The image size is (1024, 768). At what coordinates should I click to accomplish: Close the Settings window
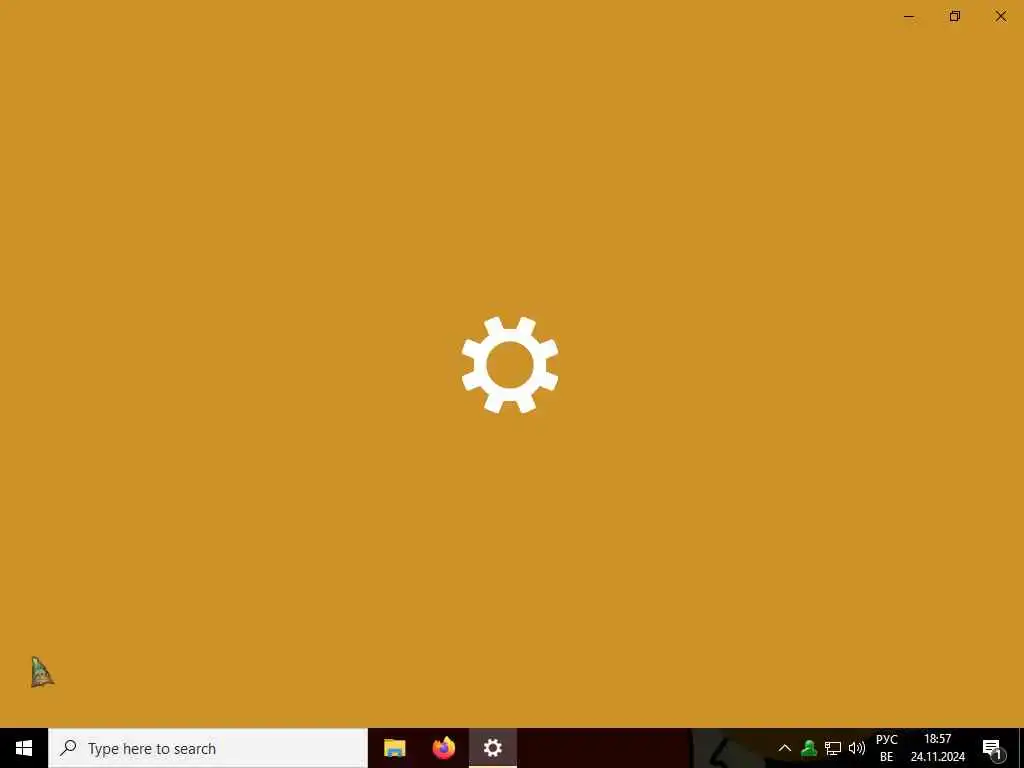click(x=1000, y=16)
